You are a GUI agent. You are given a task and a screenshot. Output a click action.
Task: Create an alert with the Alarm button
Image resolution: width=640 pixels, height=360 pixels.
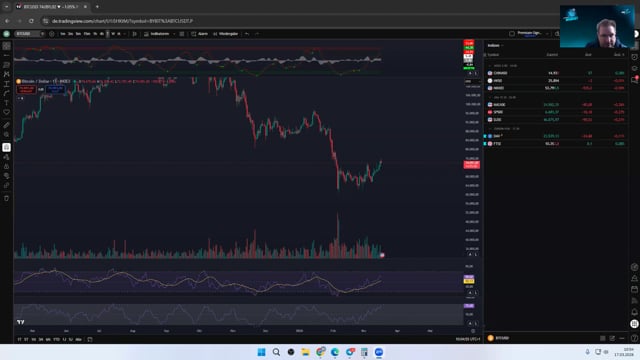click(200, 34)
